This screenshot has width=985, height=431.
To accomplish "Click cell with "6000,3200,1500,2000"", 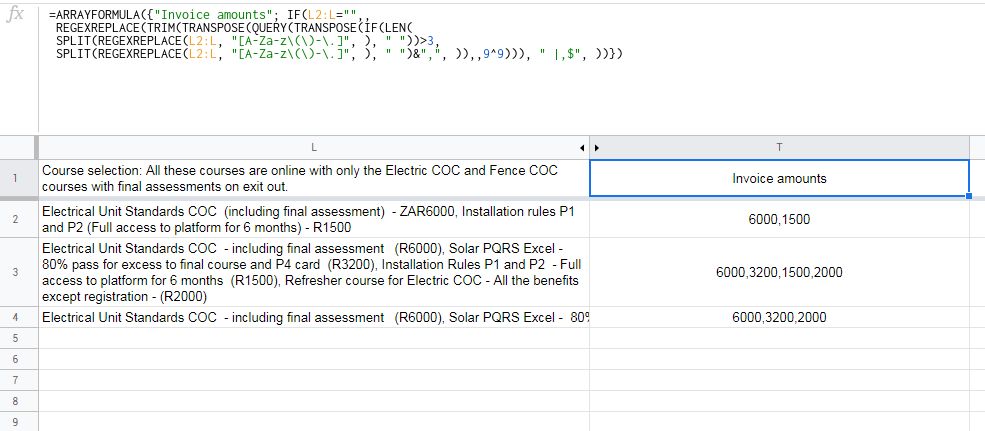I will 779,272.
